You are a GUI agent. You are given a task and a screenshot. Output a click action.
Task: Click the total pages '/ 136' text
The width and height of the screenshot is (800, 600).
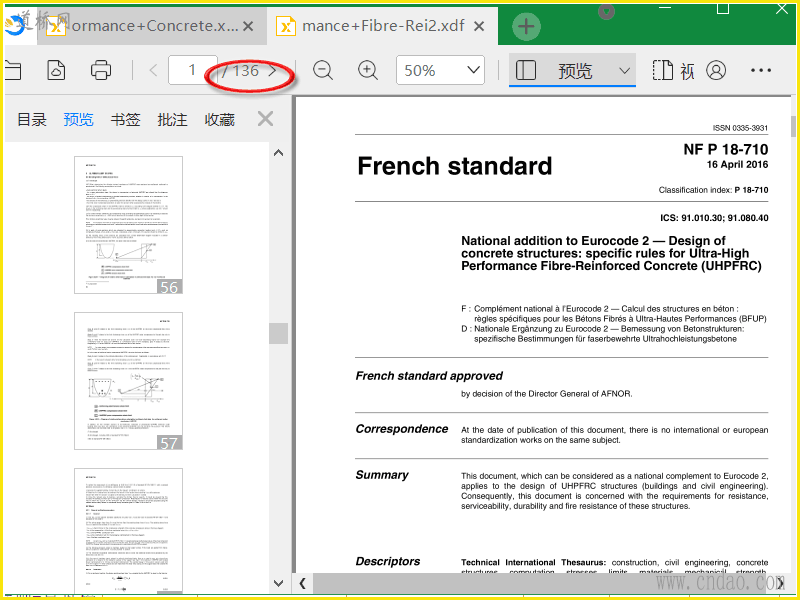pos(241,70)
